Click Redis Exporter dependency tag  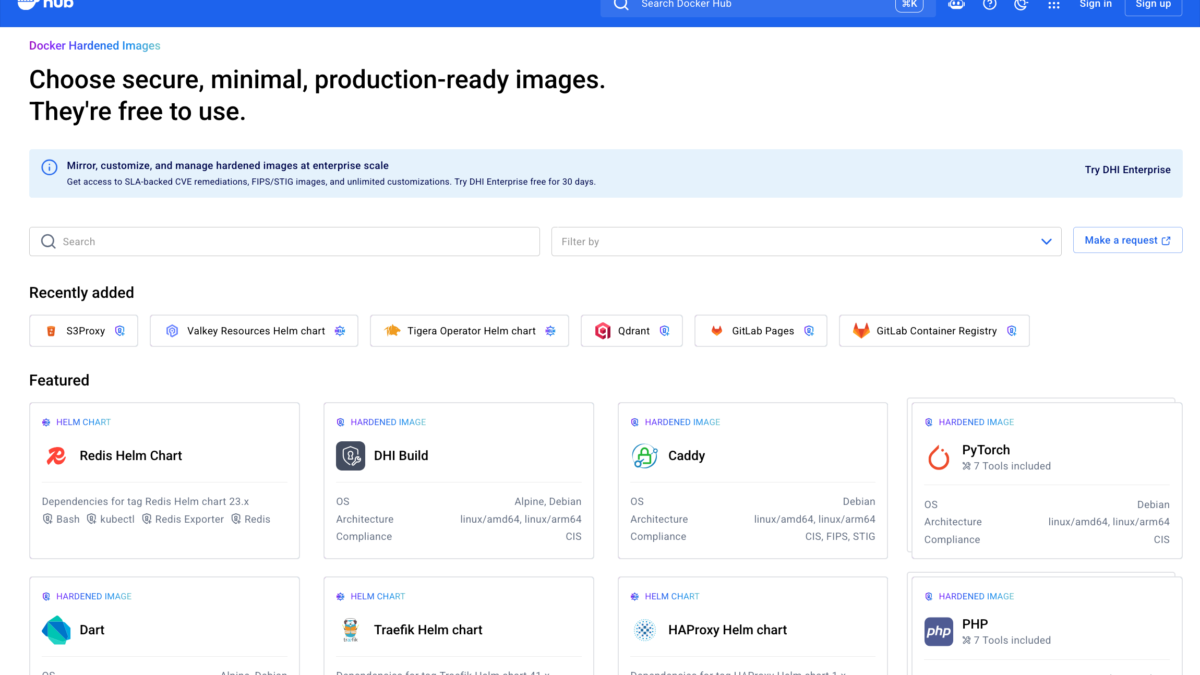(183, 519)
